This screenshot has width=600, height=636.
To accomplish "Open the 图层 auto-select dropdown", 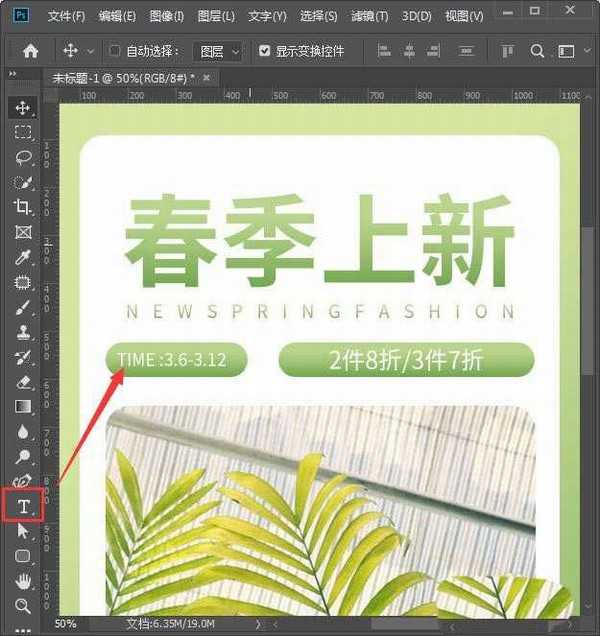I will [218, 51].
